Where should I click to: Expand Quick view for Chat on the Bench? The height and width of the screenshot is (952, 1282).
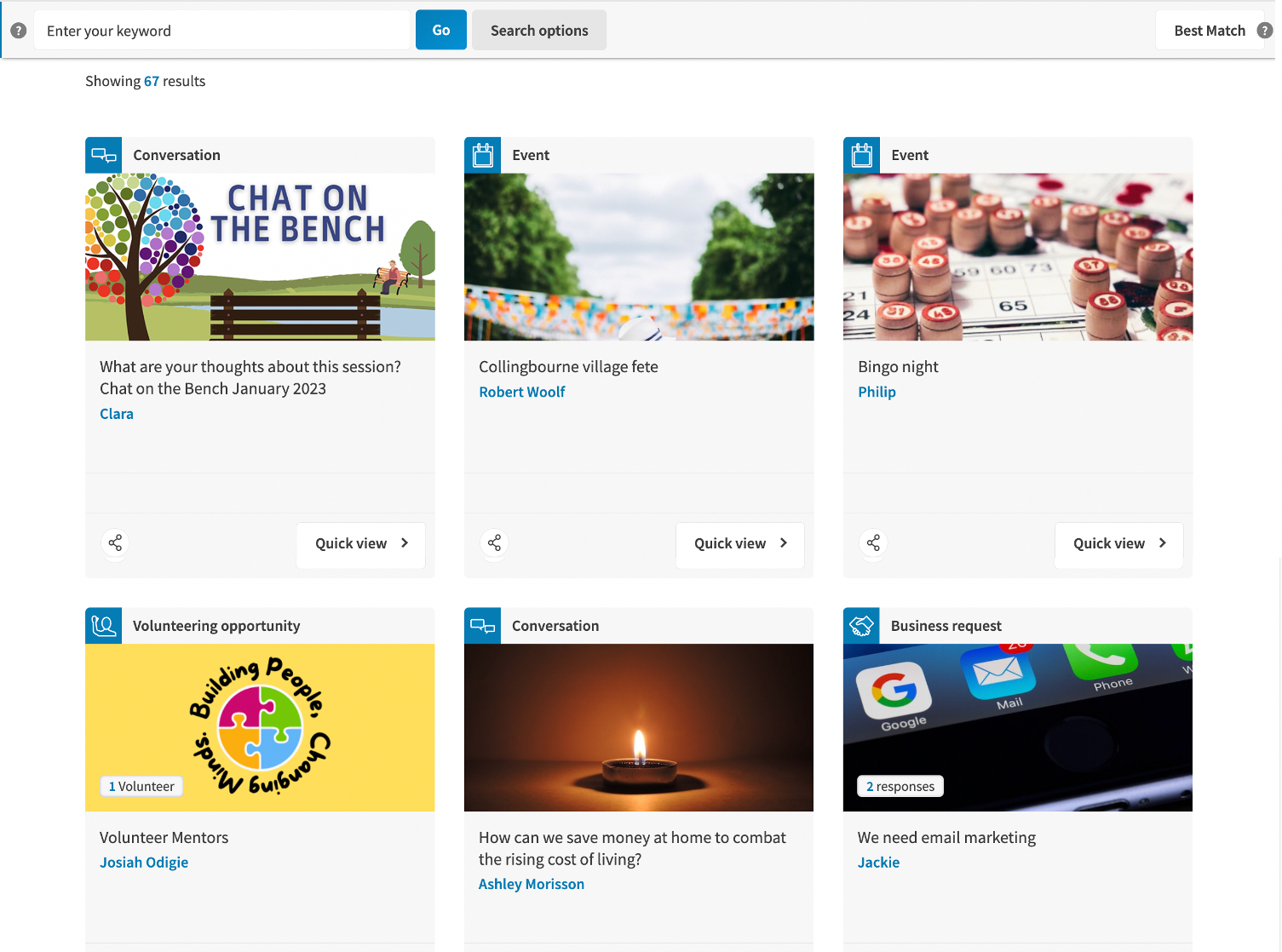360,544
